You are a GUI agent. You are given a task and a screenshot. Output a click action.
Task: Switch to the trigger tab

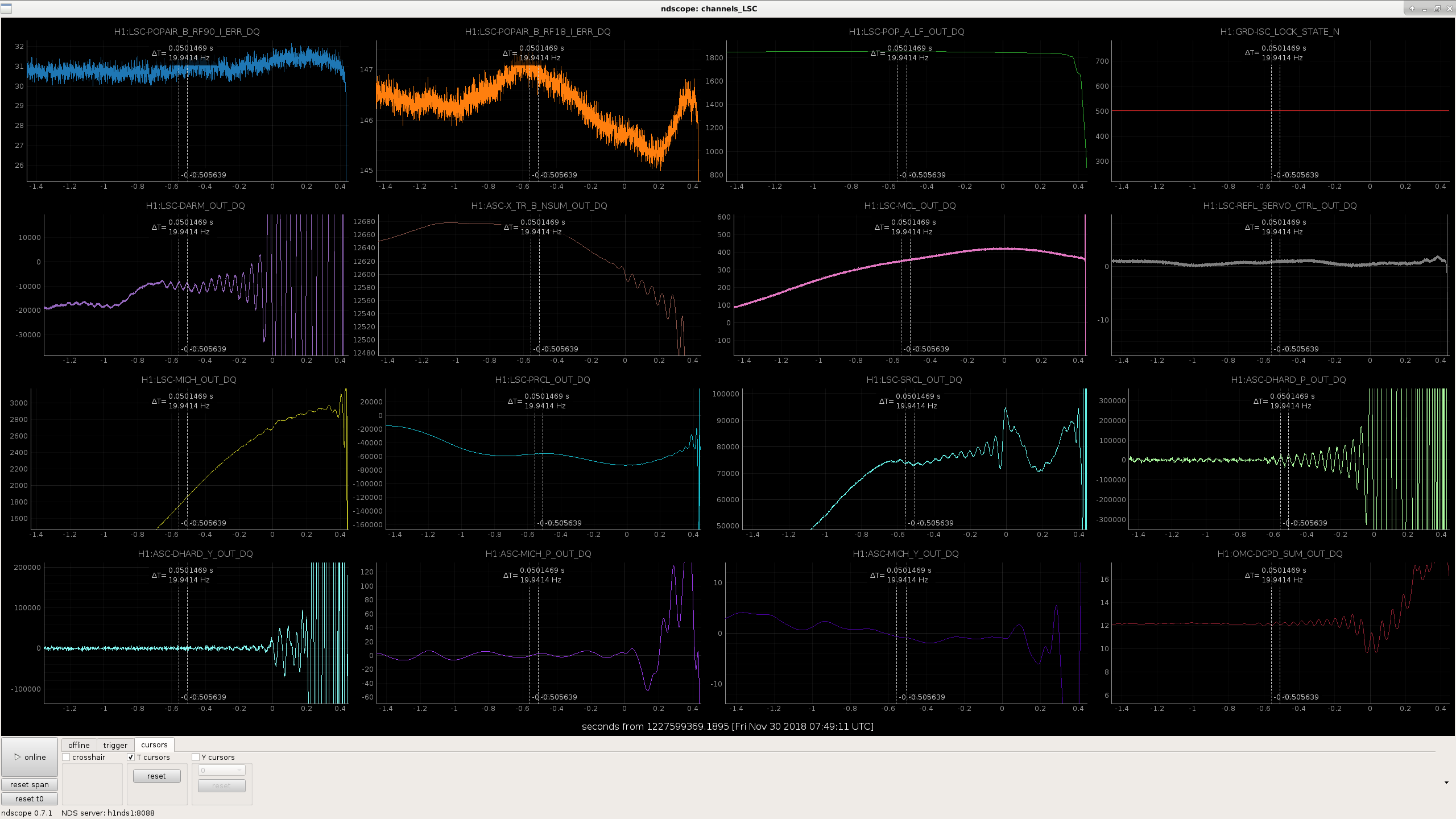pyautogui.click(x=115, y=745)
